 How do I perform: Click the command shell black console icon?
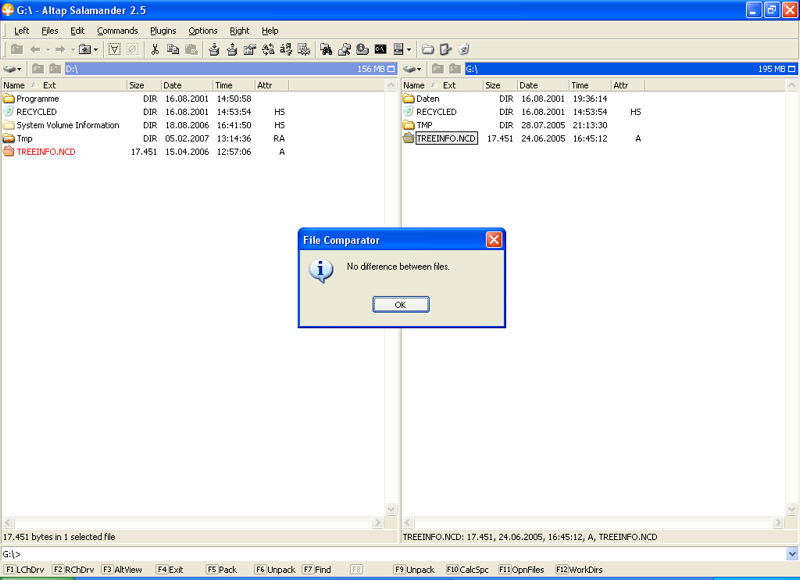[x=381, y=49]
